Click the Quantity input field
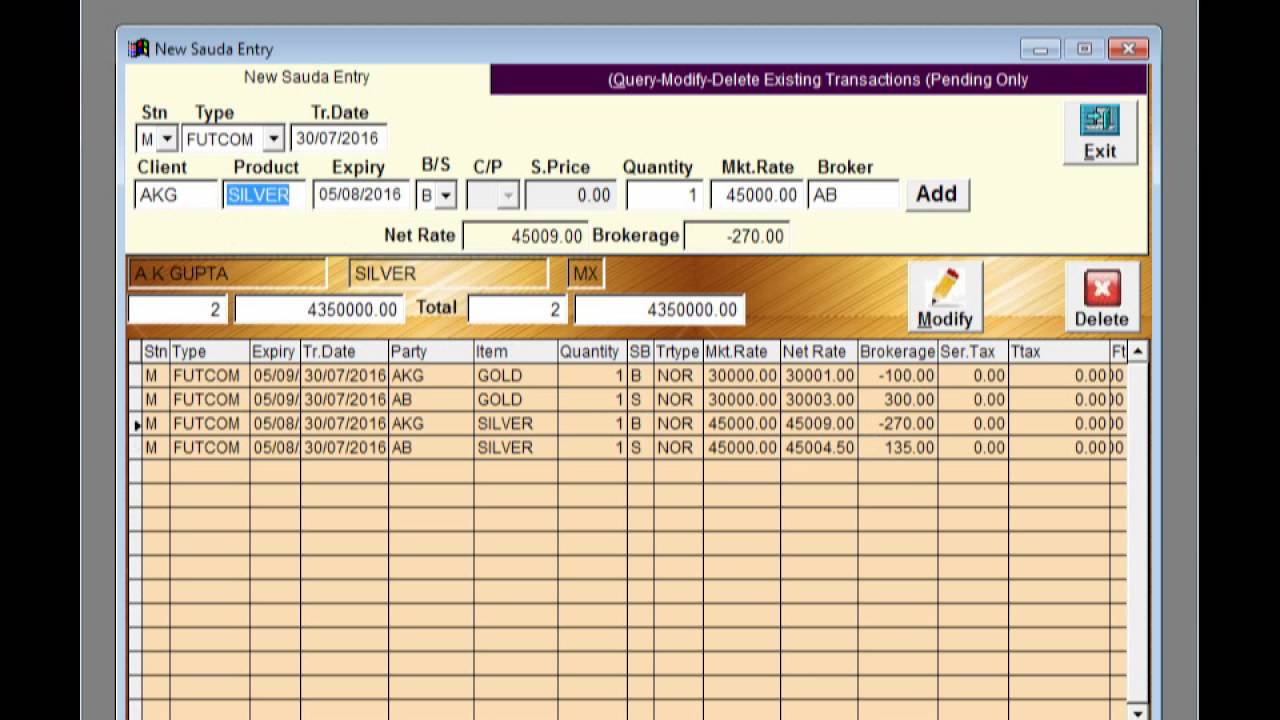The width and height of the screenshot is (1280, 720). click(665, 195)
